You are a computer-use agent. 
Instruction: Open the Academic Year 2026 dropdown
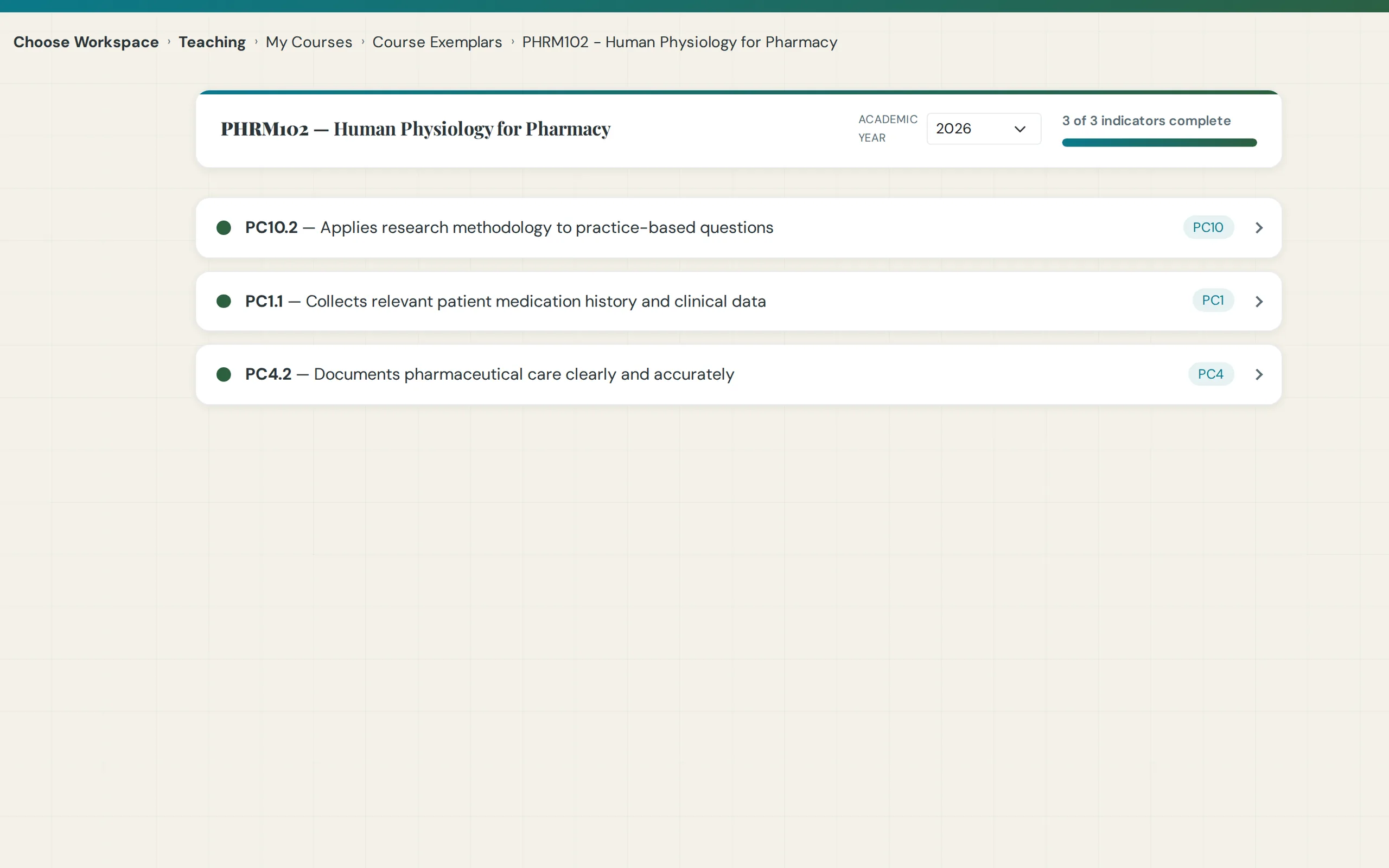point(984,129)
